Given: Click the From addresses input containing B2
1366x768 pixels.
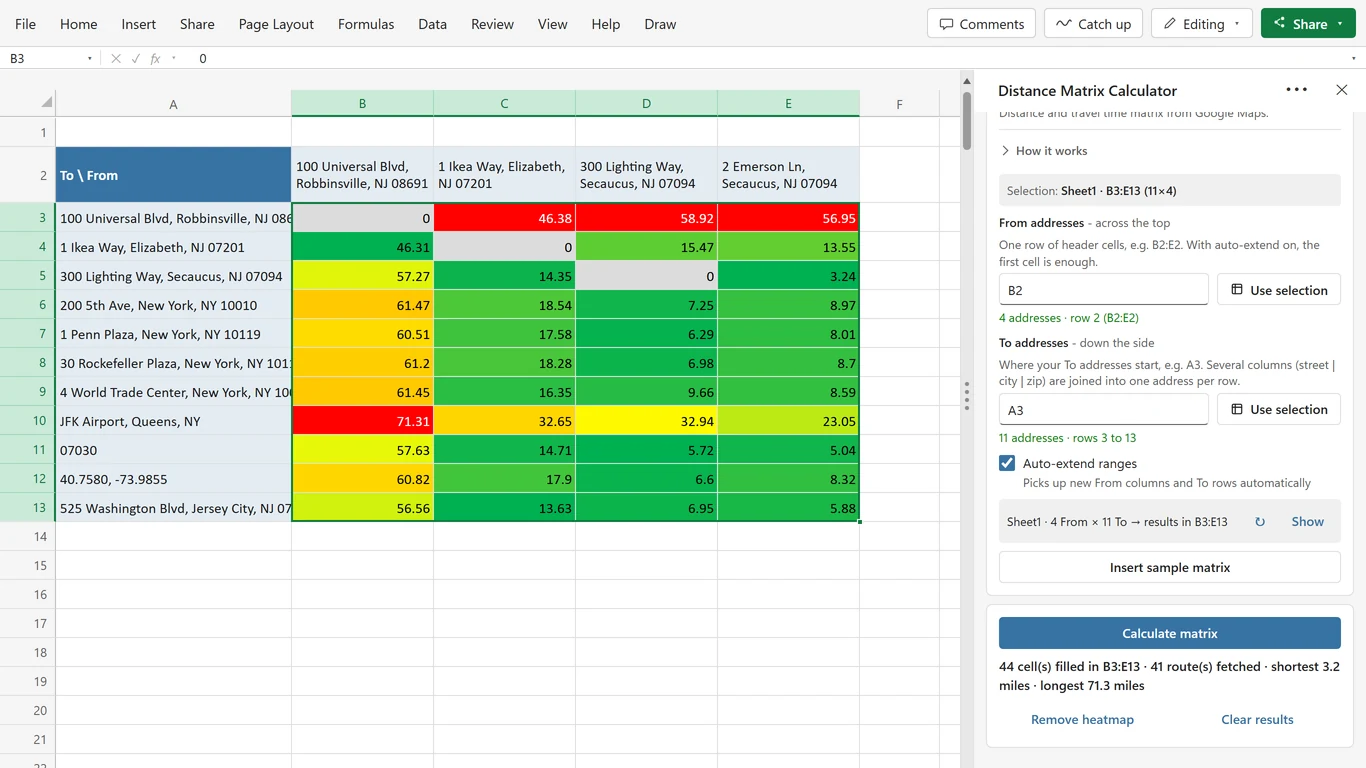Looking at the screenshot, I should 1104,290.
